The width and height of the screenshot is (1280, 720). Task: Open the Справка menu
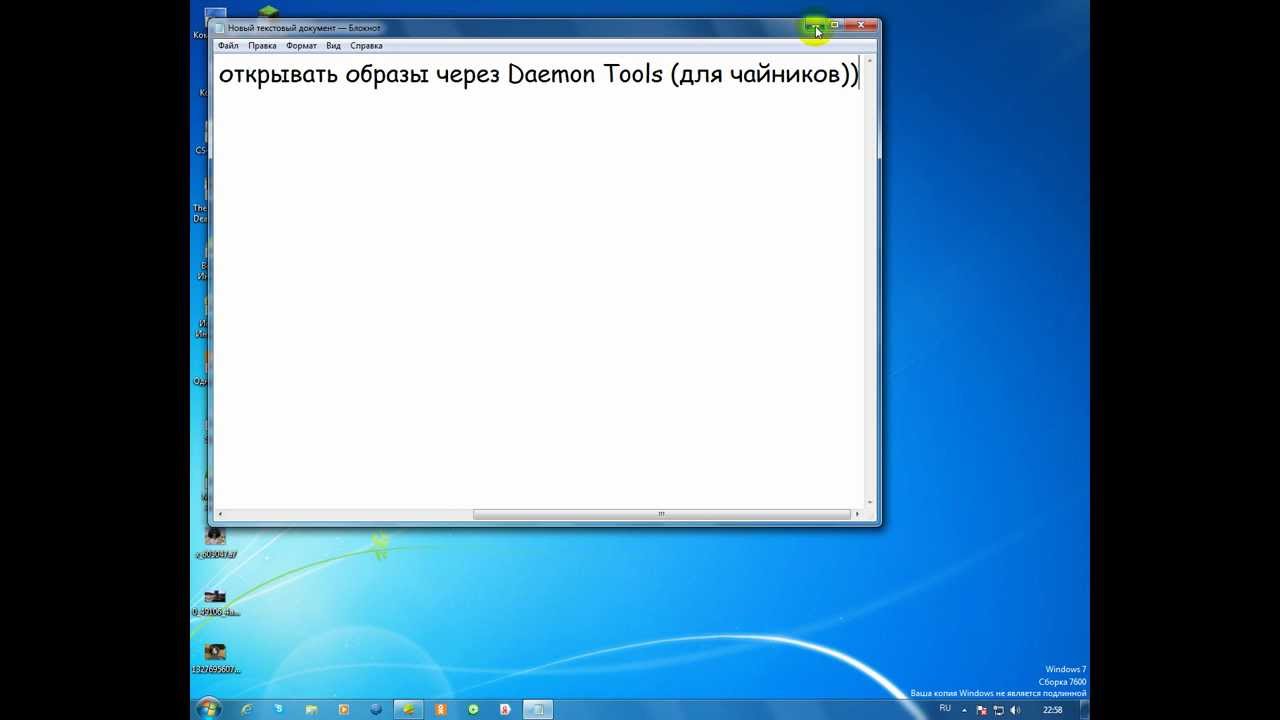pos(366,46)
